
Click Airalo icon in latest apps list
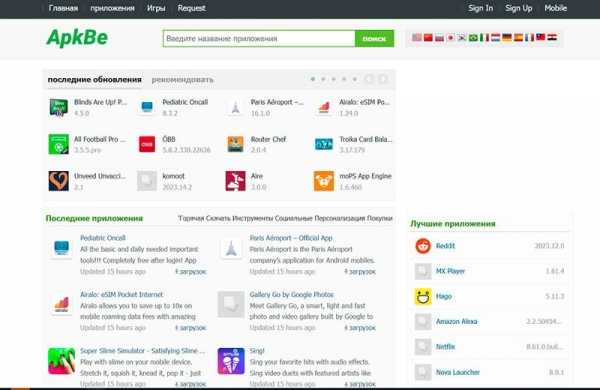pyautogui.click(x=62, y=305)
